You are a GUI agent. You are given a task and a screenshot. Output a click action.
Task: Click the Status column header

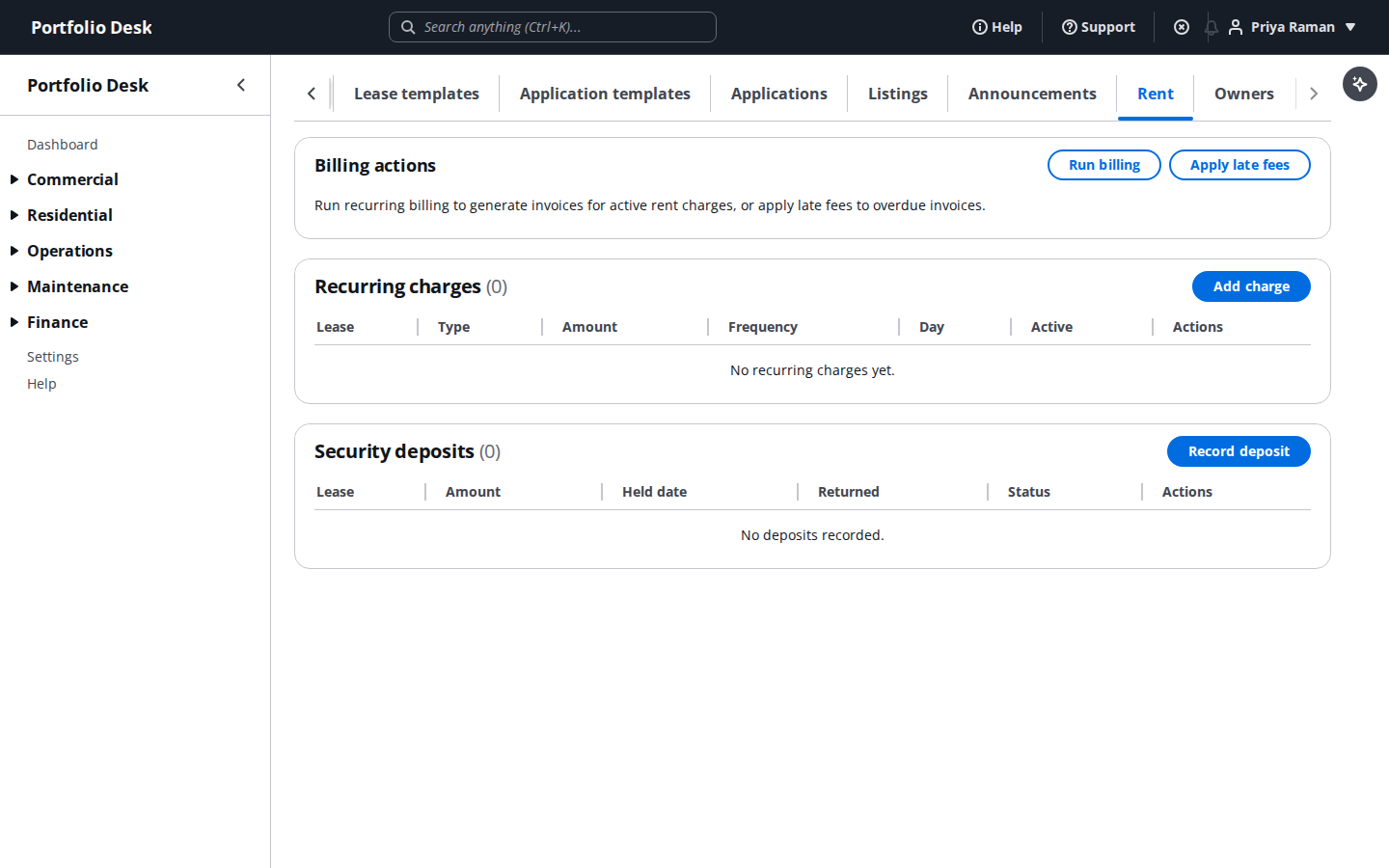click(1029, 492)
